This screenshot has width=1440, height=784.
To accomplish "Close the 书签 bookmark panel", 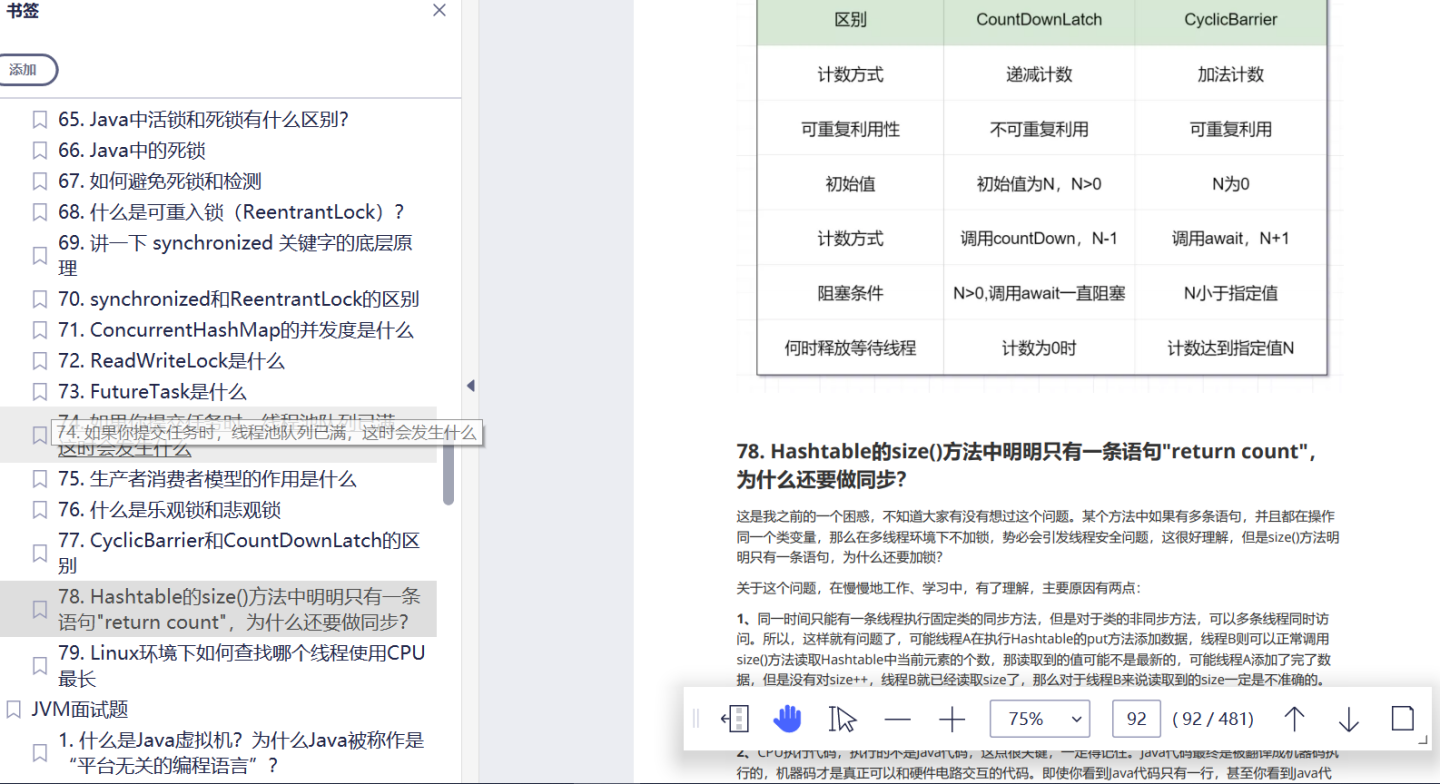I will coord(438,10).
